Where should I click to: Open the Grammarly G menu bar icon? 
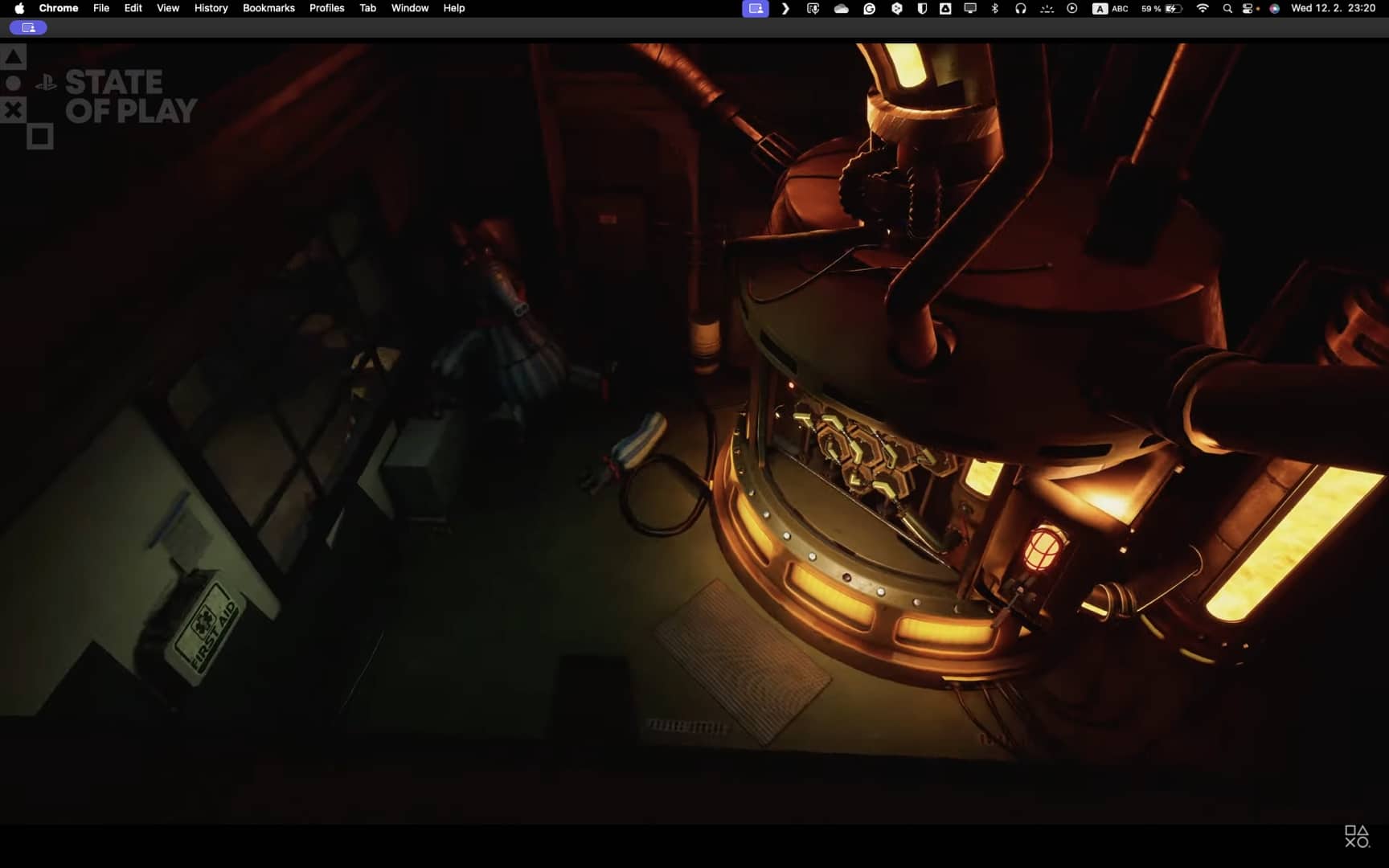870,8
